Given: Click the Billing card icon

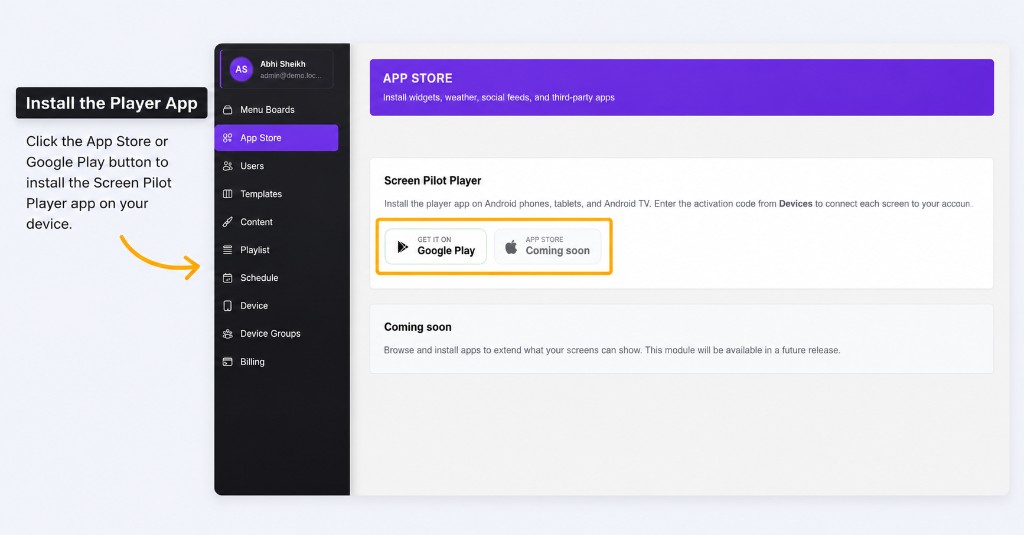Looking at the screenshot, I should pyautogui.click(x=227, y=362).
